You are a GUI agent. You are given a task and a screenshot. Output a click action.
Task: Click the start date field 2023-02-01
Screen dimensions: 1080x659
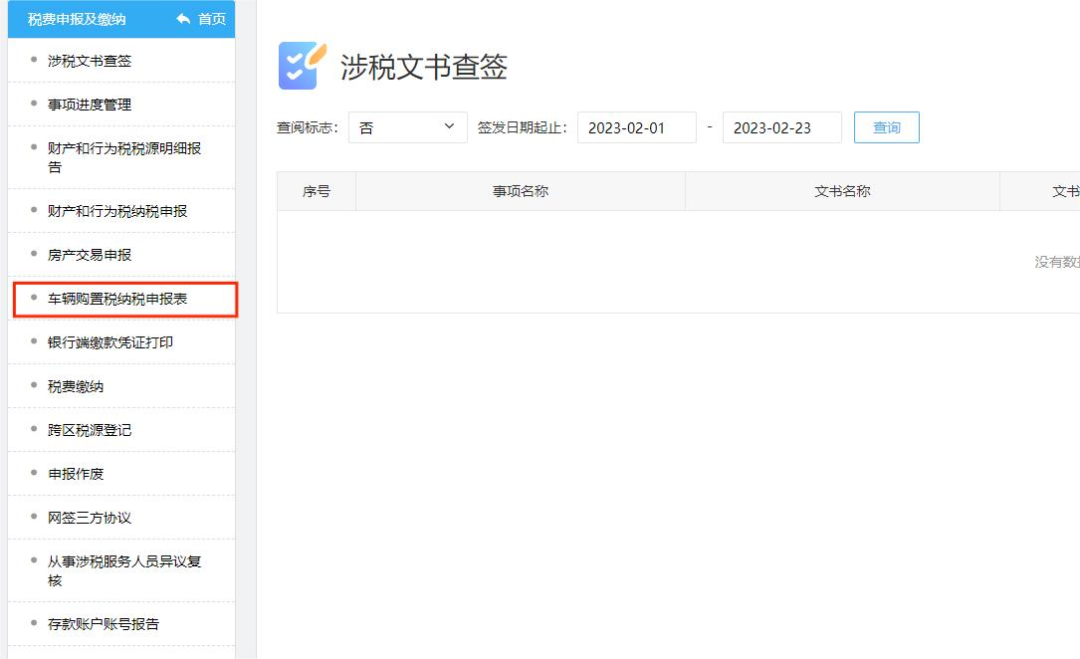pyautogui.click(x=636, y=127)
